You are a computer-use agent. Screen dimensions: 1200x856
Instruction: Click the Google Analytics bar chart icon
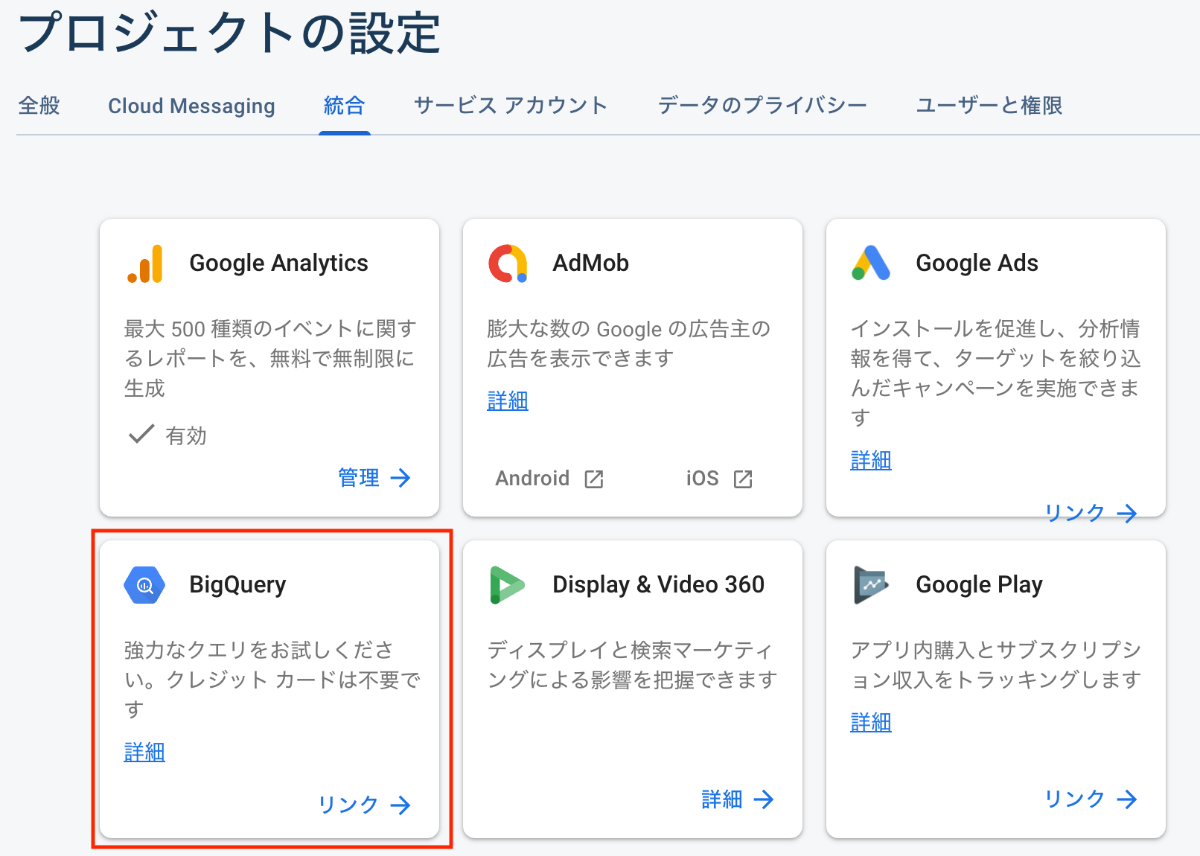coord(144,263)
